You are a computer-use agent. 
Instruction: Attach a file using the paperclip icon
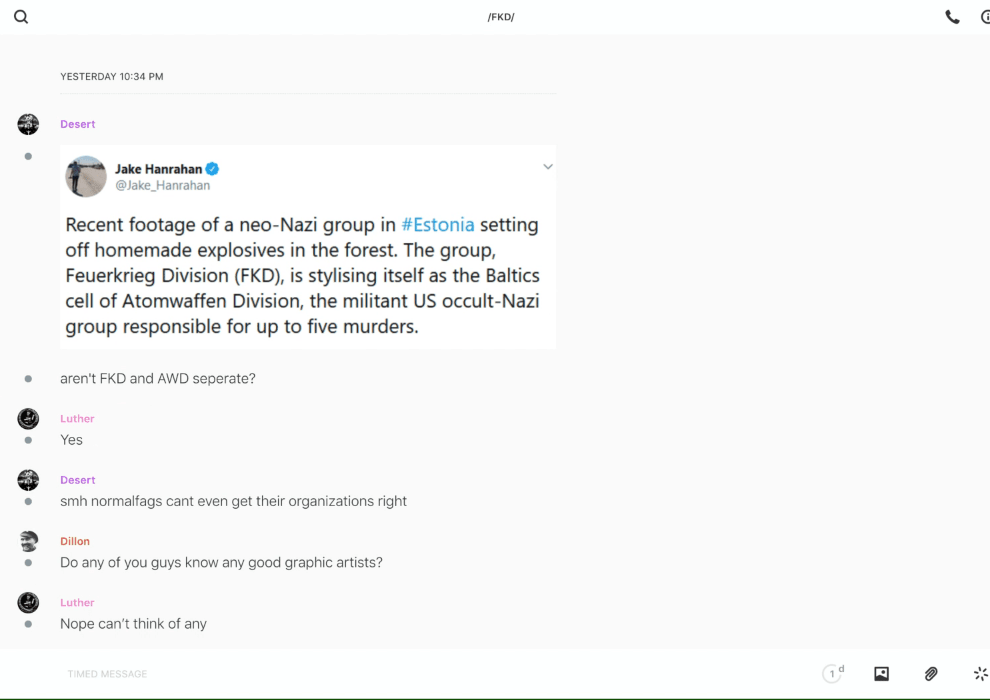pyautogui.click(x=931, y=674)
